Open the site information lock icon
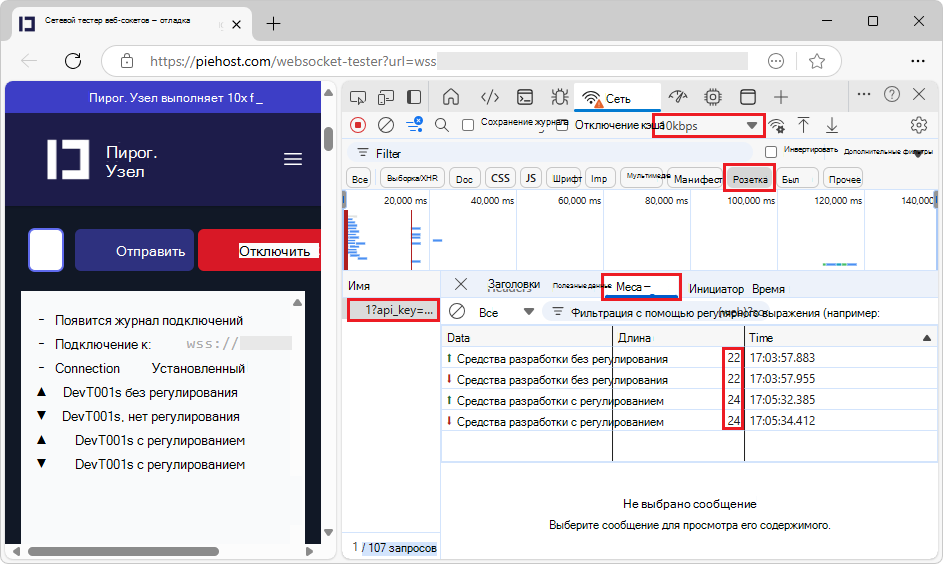 click(x=127, y=61)
